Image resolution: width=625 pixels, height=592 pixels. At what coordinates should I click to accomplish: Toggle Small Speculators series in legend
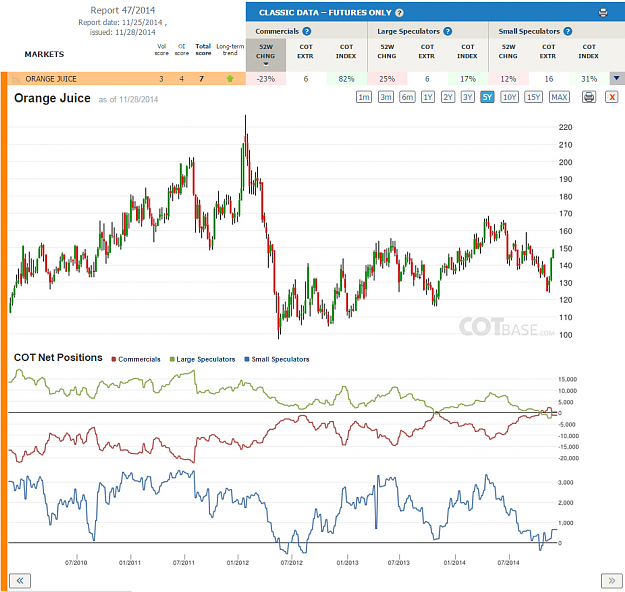(x=277, y=359)
